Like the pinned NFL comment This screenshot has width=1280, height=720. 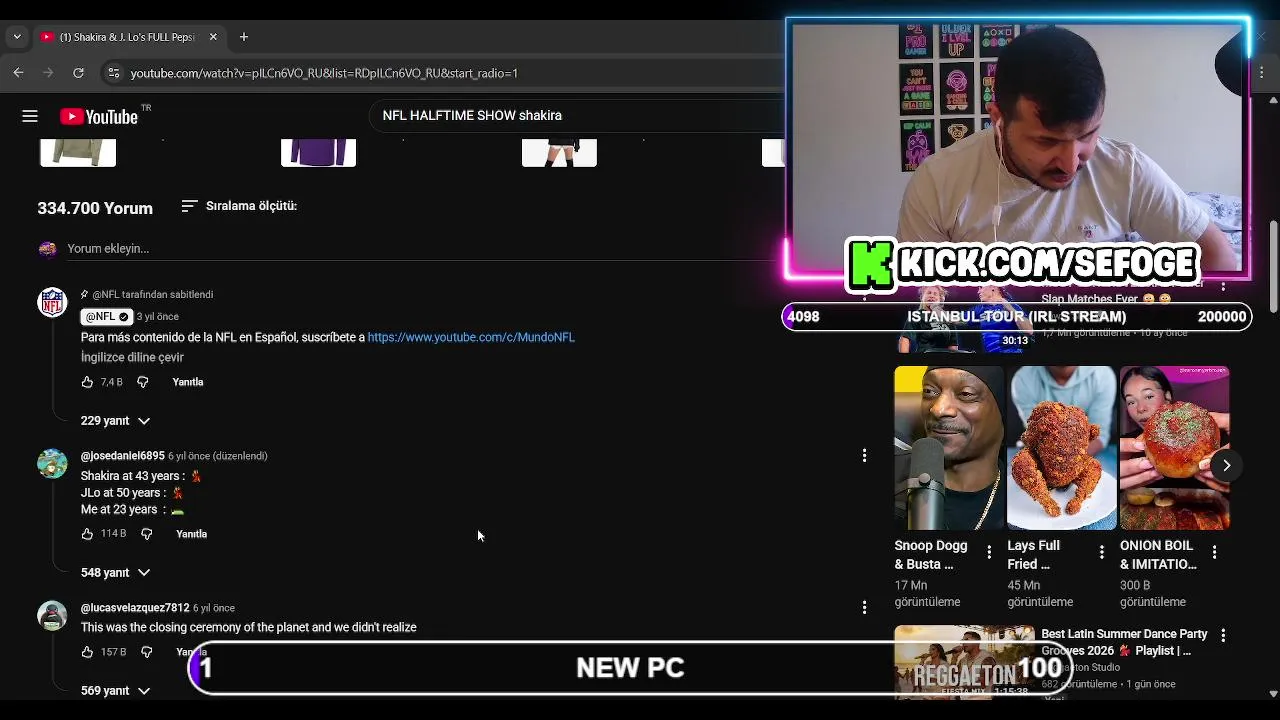coord(87,382)
